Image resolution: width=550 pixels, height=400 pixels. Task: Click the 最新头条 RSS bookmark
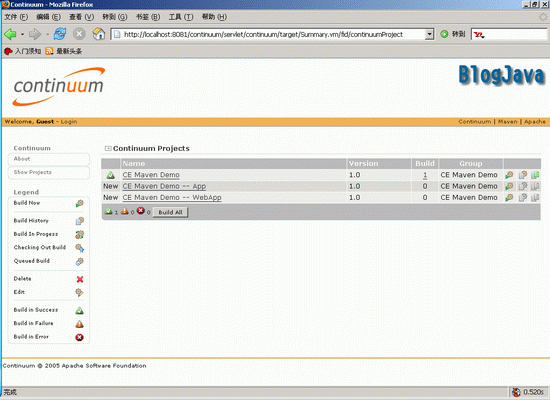63,51
